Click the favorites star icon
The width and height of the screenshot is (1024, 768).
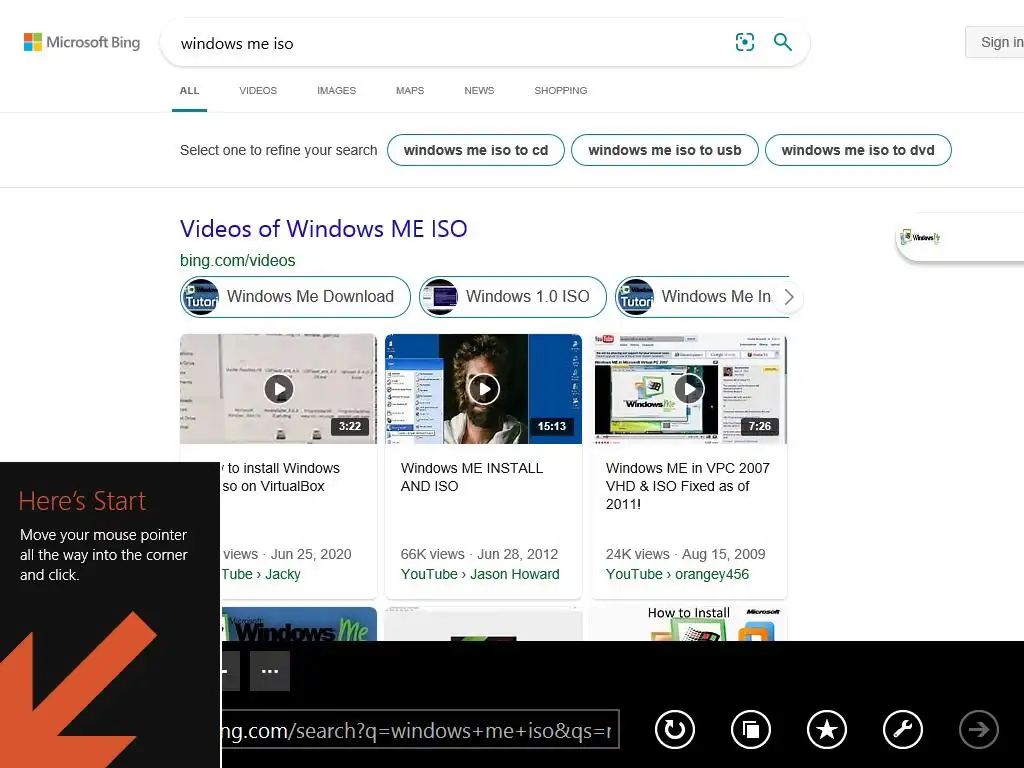827,729
